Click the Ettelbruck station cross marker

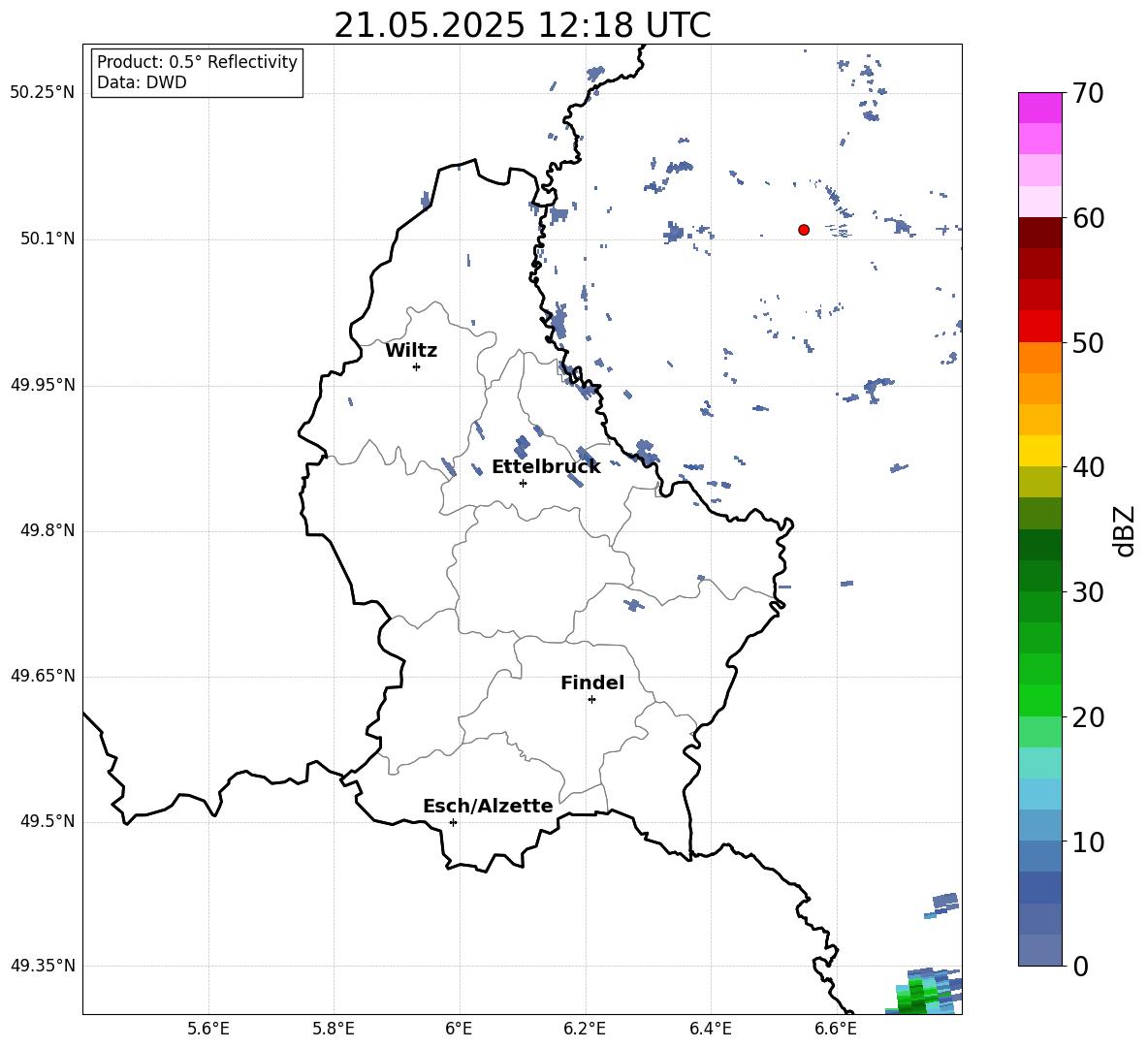523,483
